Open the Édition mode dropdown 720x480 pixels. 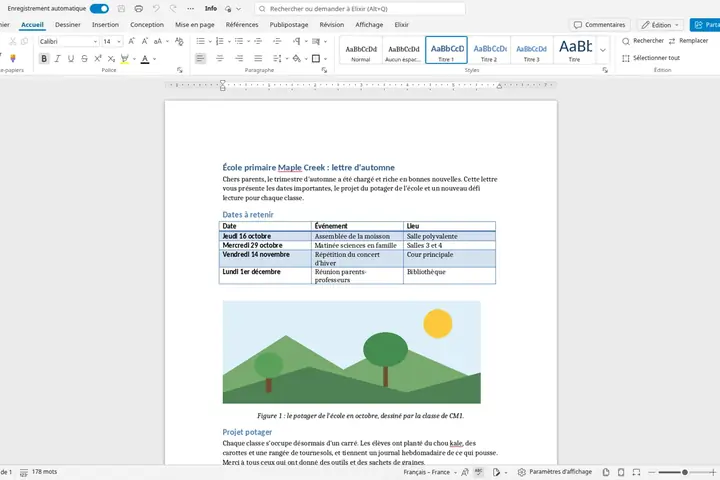[660, 25]
